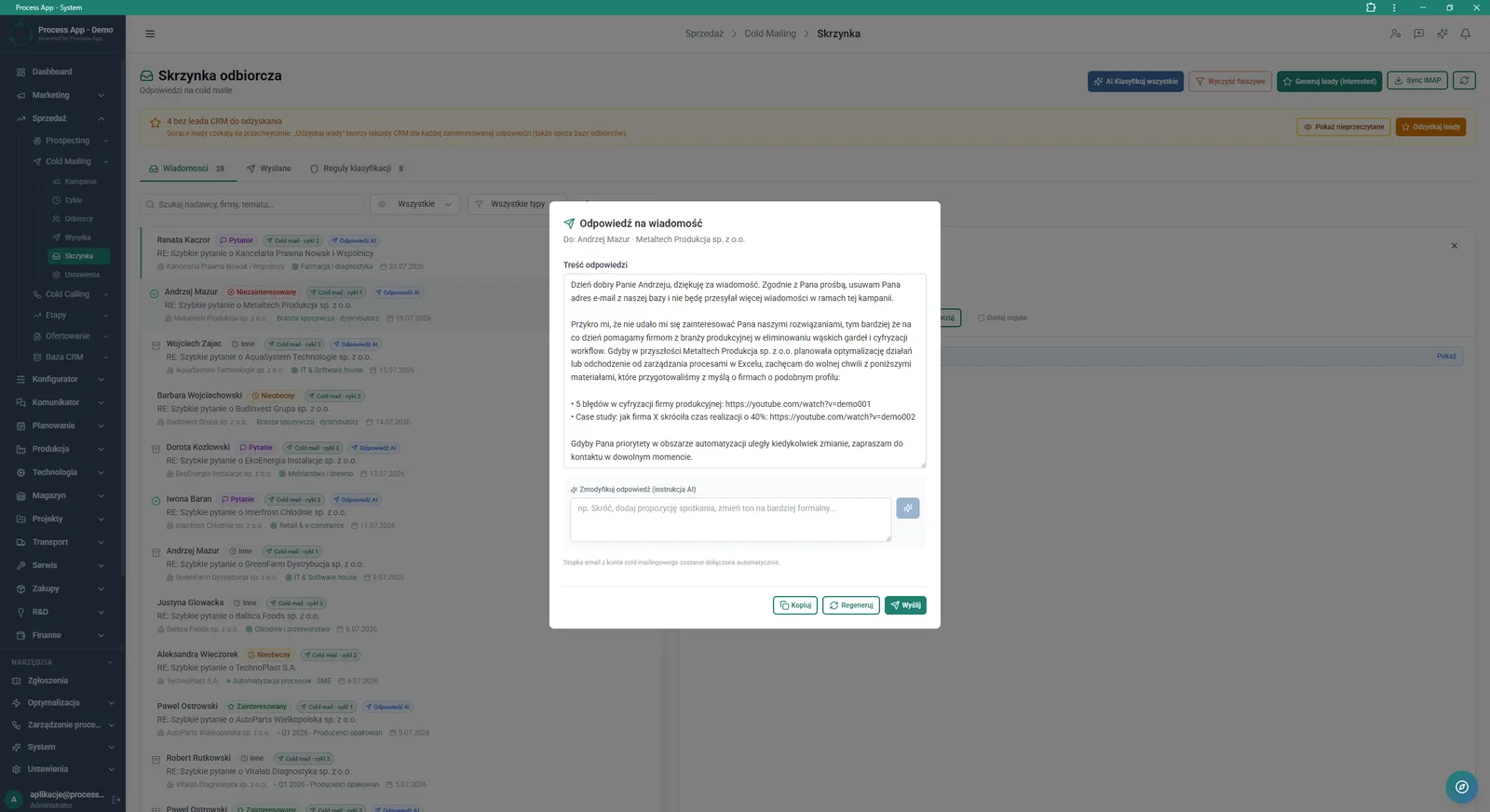1490x812 pixels.
Task: Open the user settings icon in the header
Action: (x=1395, y=34)
